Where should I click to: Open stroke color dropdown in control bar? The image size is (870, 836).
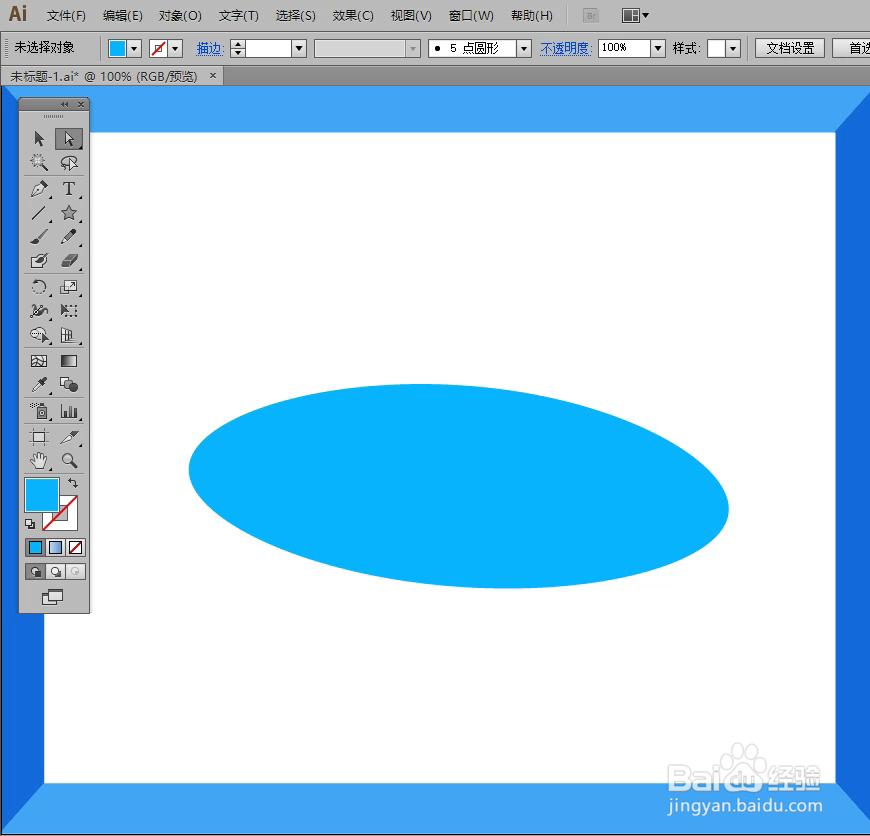click(x=175, y=49)
